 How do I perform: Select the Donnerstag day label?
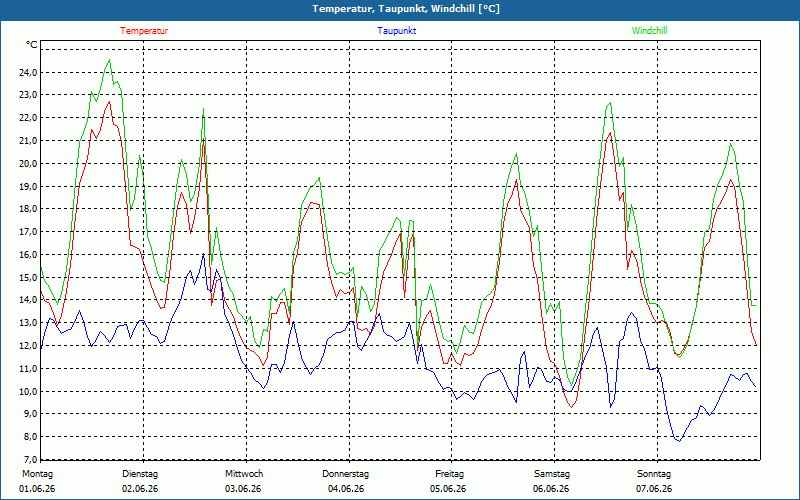[x=345, y=474]
